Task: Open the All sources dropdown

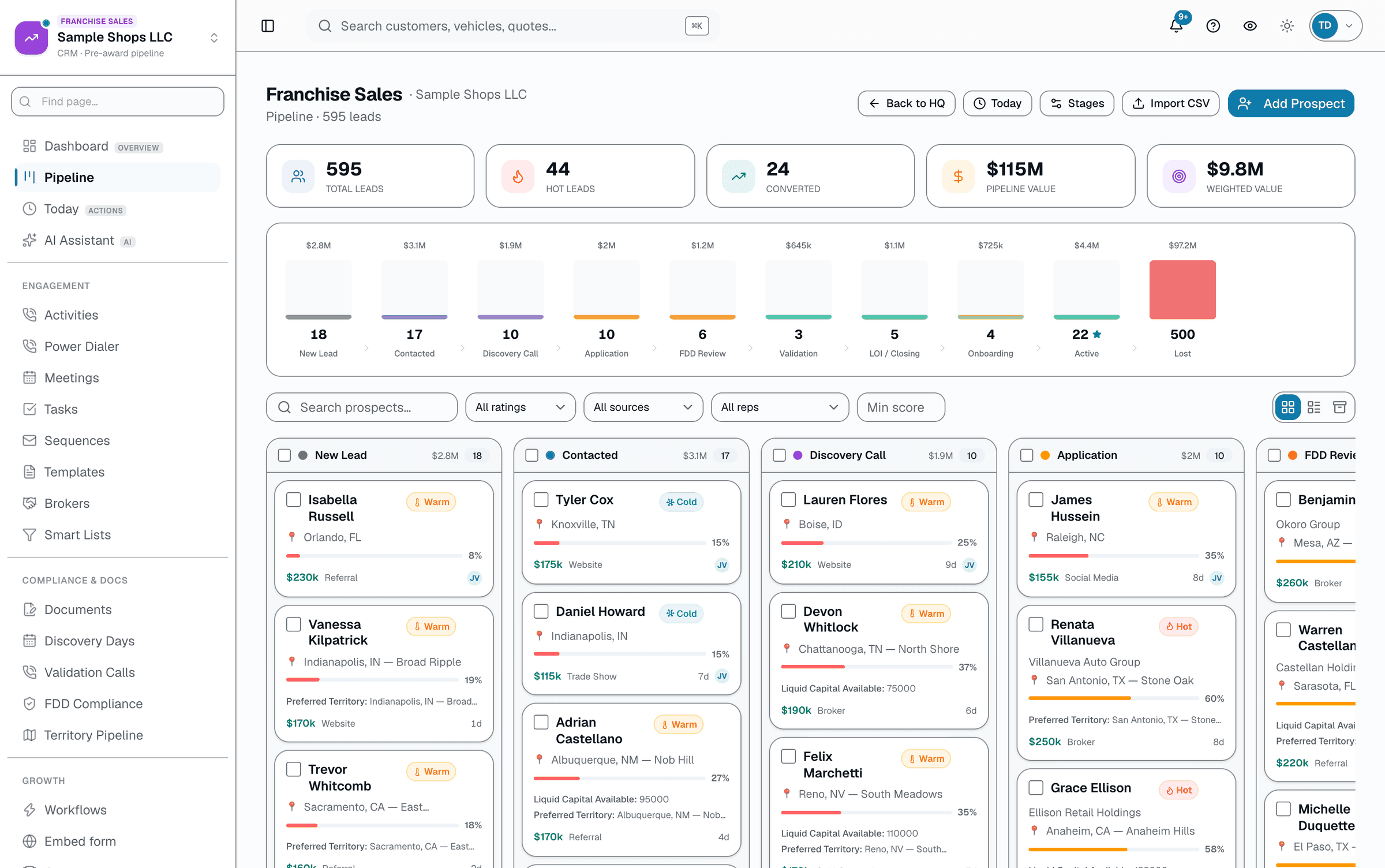Action: [x=643, y=407]
